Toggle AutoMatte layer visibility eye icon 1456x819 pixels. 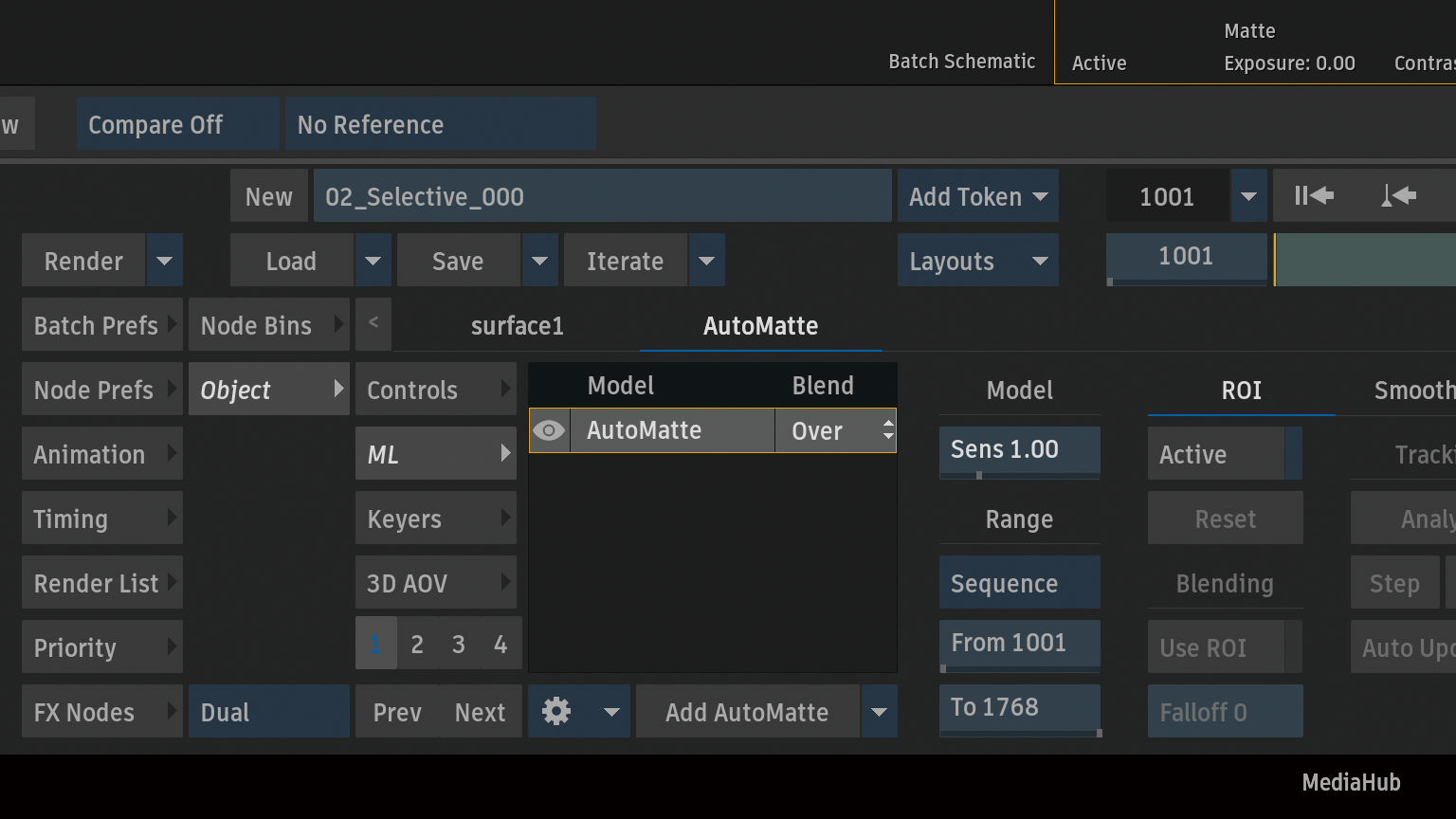549,430
